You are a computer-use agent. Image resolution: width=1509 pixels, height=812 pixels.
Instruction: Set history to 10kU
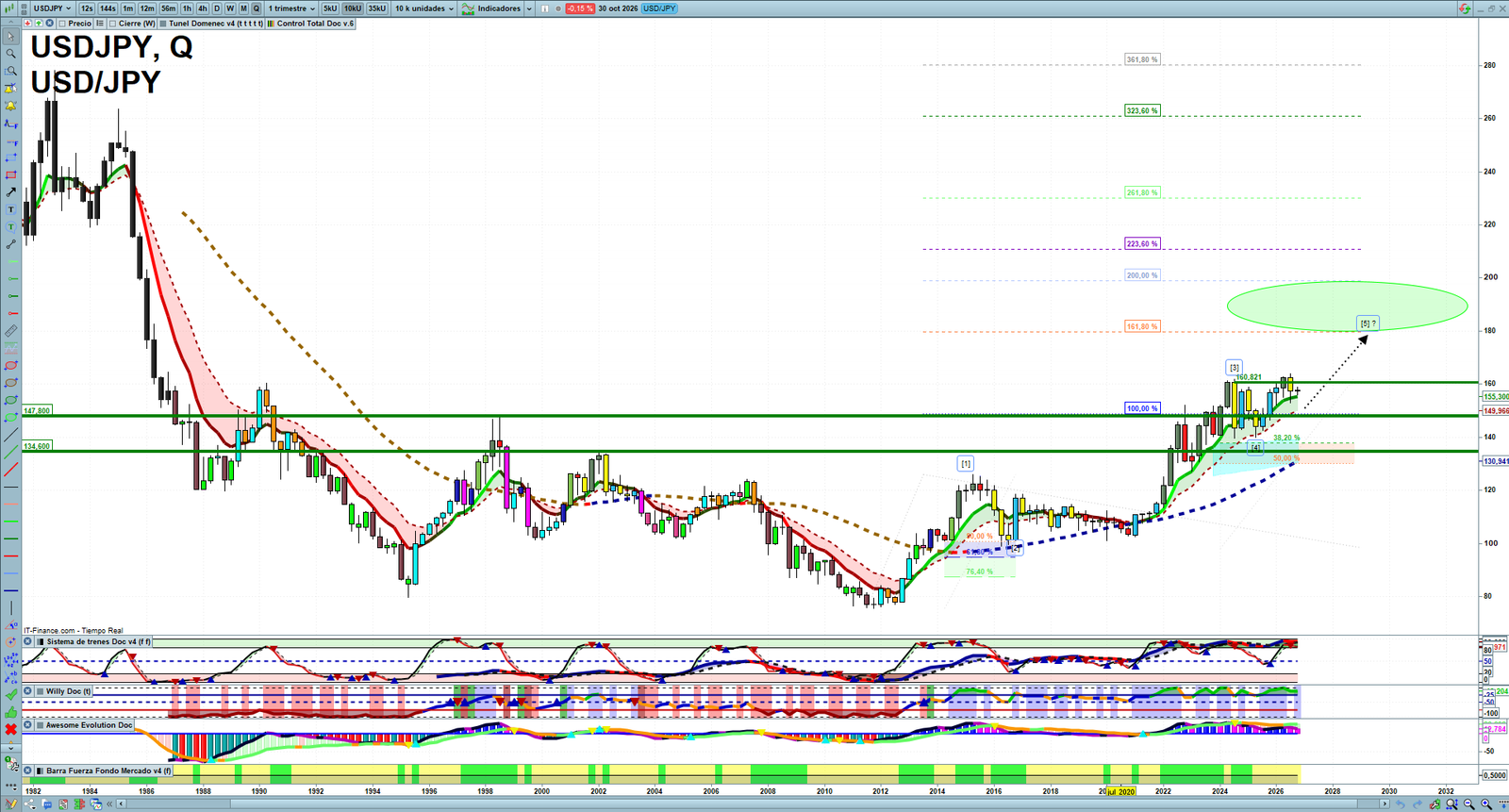[353, 8]
